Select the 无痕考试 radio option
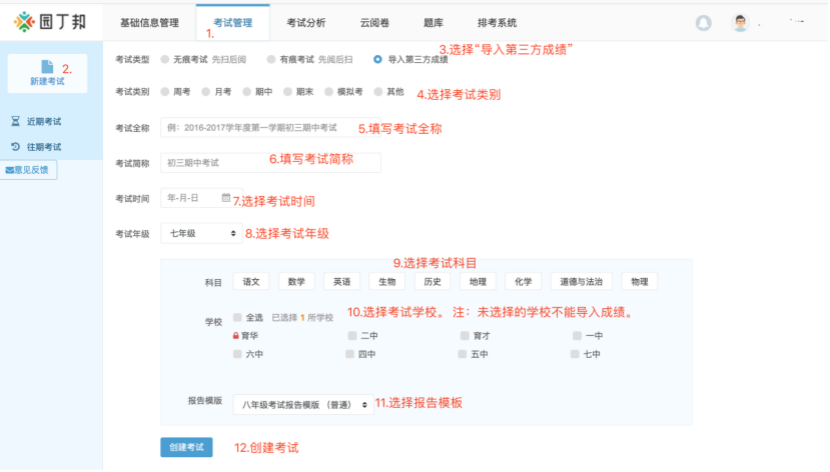The height and width of the screenshot is (472, 830). click(164, 60)
